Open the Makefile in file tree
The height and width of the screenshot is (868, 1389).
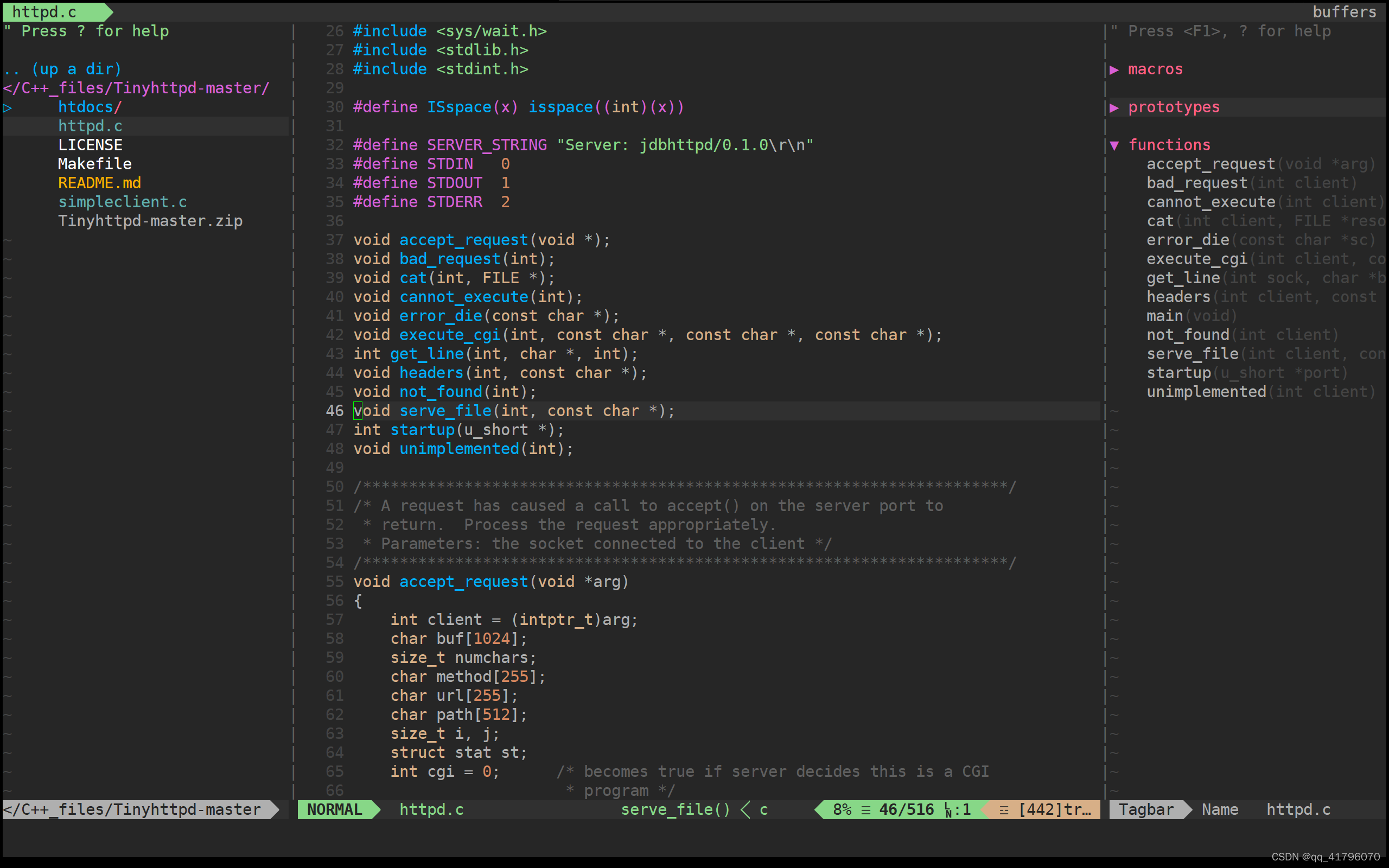(x=95, y=164)
